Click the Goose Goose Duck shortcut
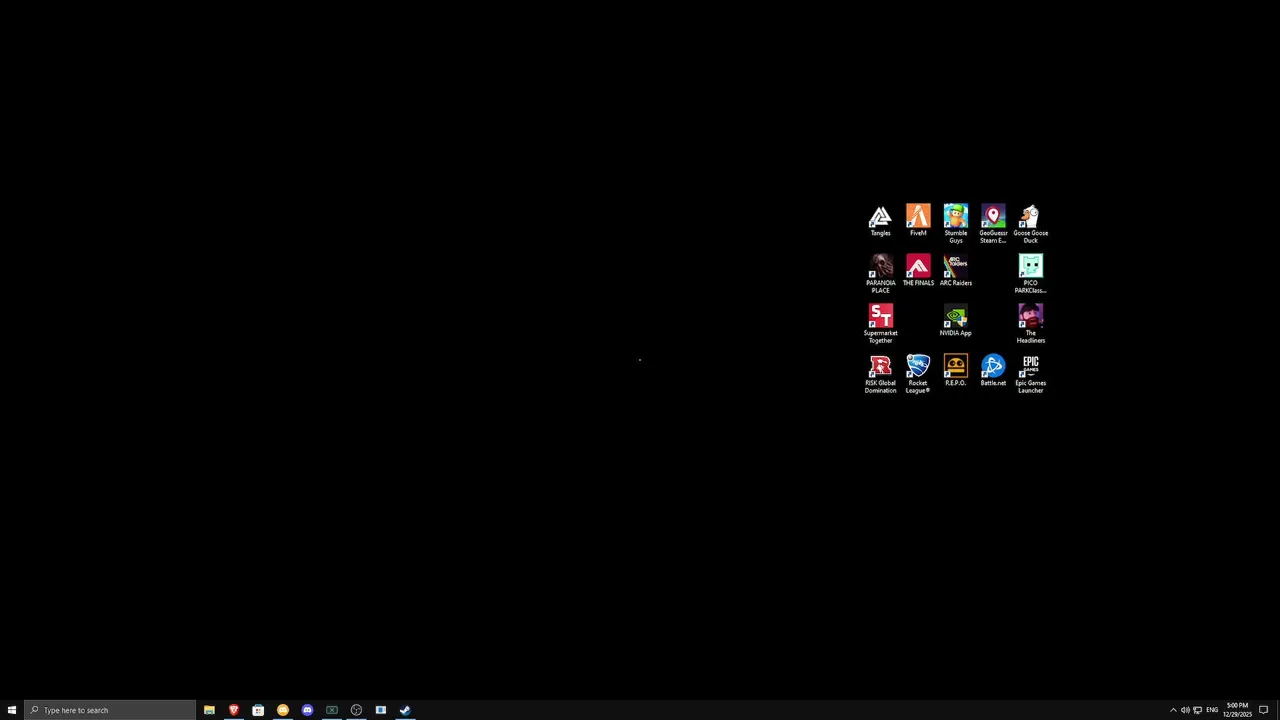This screenshot has height=720, width=1280. click(x=1031, y=225)
